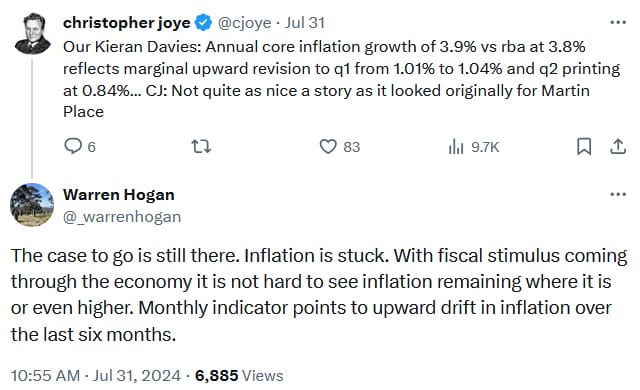Open the @_warrenhogan handle link
The width and height of the screenshot is (640, 390).
coord(122,217)
